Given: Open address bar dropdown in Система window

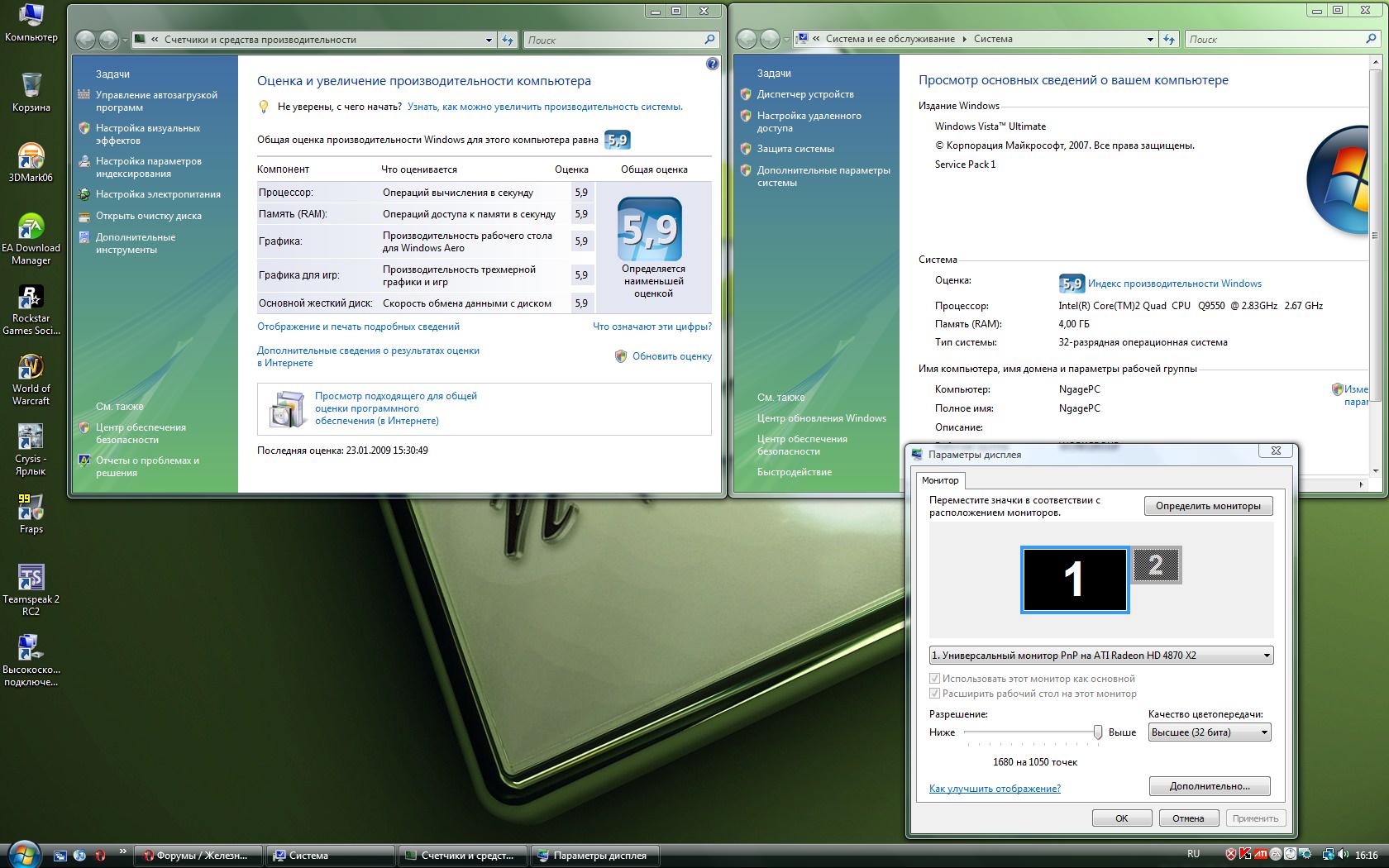Looking at the screenshot, I should (1150, 39).
